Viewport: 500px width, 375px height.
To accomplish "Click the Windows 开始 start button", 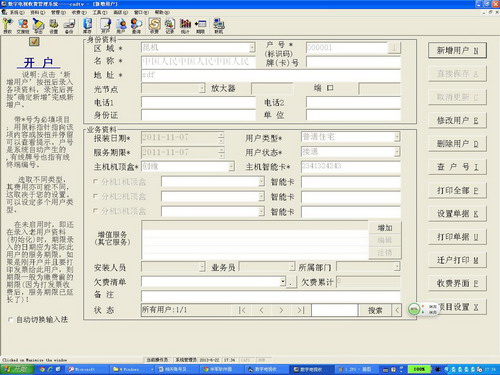I will pos(17,369).
